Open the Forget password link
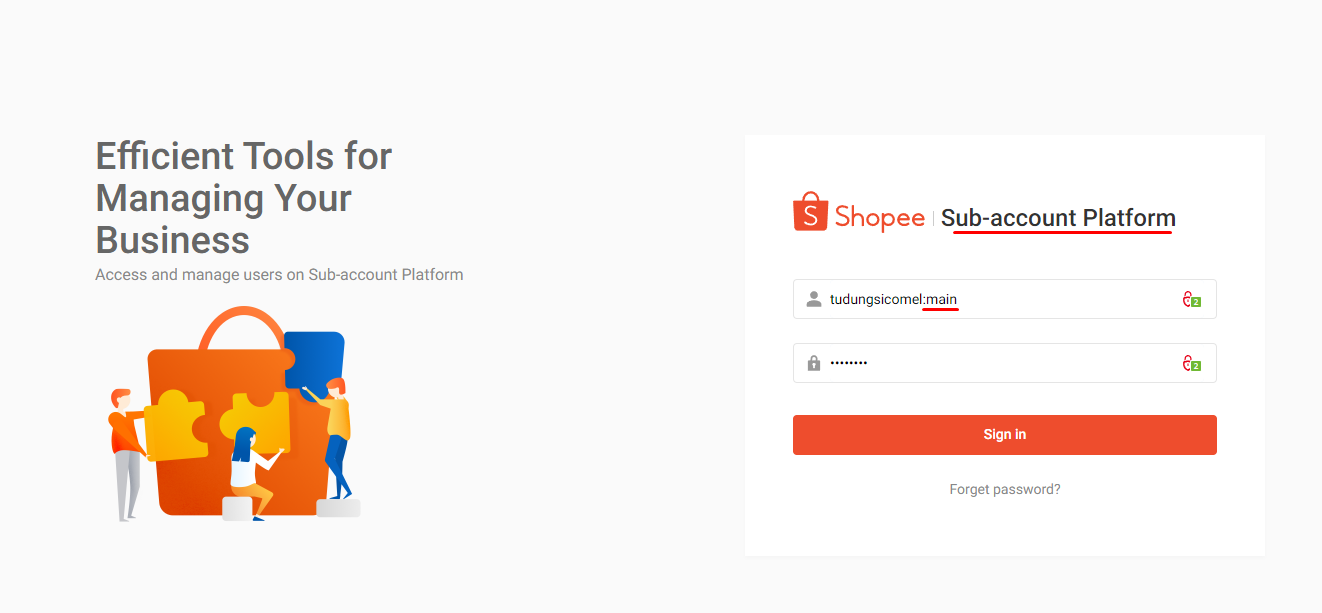 pos(1004,490)
